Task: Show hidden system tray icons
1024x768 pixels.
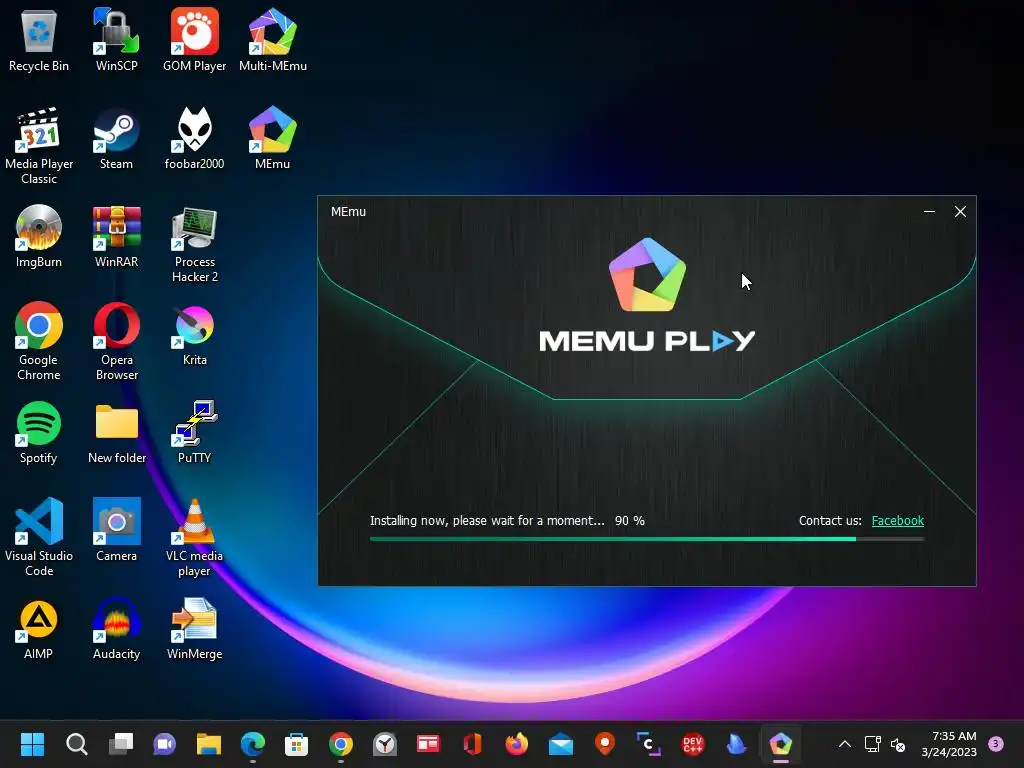Action: (x=844, y=744)
